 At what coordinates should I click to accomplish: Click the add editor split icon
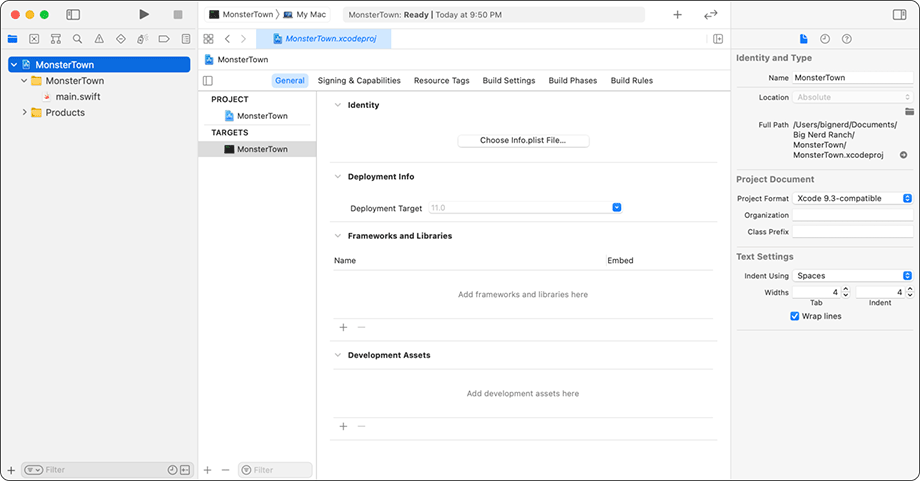click(718, 39)
